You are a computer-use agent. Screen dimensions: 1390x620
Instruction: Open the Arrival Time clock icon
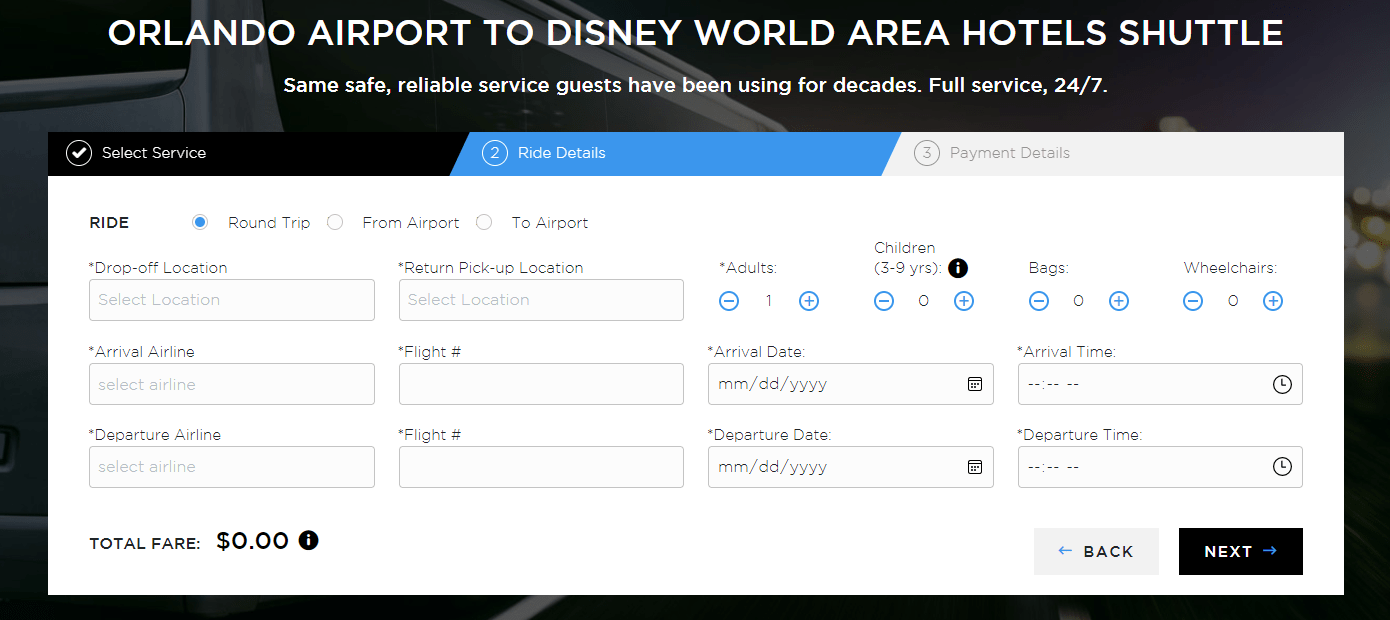coord(1282,383)
